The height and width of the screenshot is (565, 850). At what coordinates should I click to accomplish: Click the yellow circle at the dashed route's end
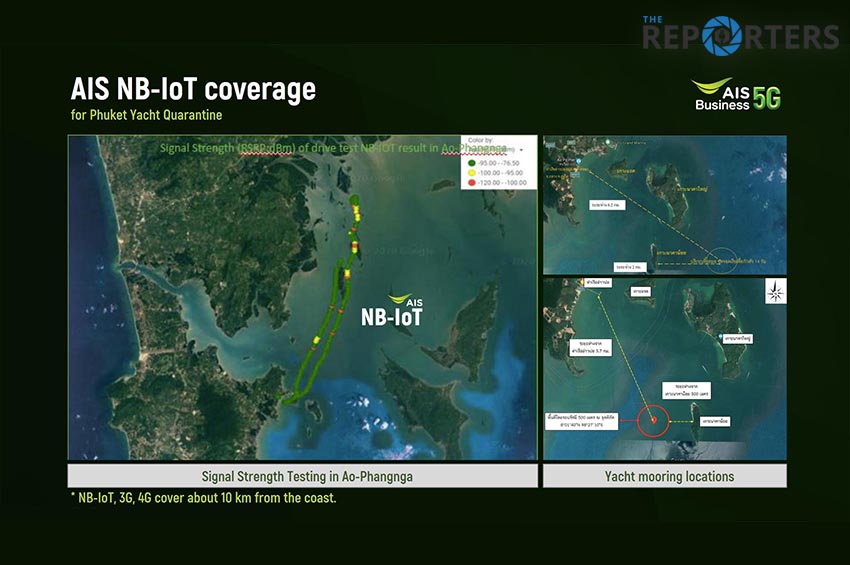pos(722,260)
